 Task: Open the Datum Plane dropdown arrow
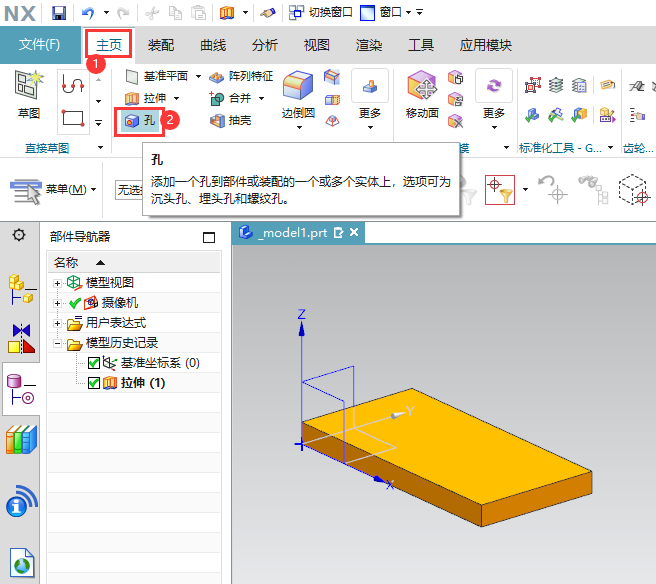pos(198,77)
